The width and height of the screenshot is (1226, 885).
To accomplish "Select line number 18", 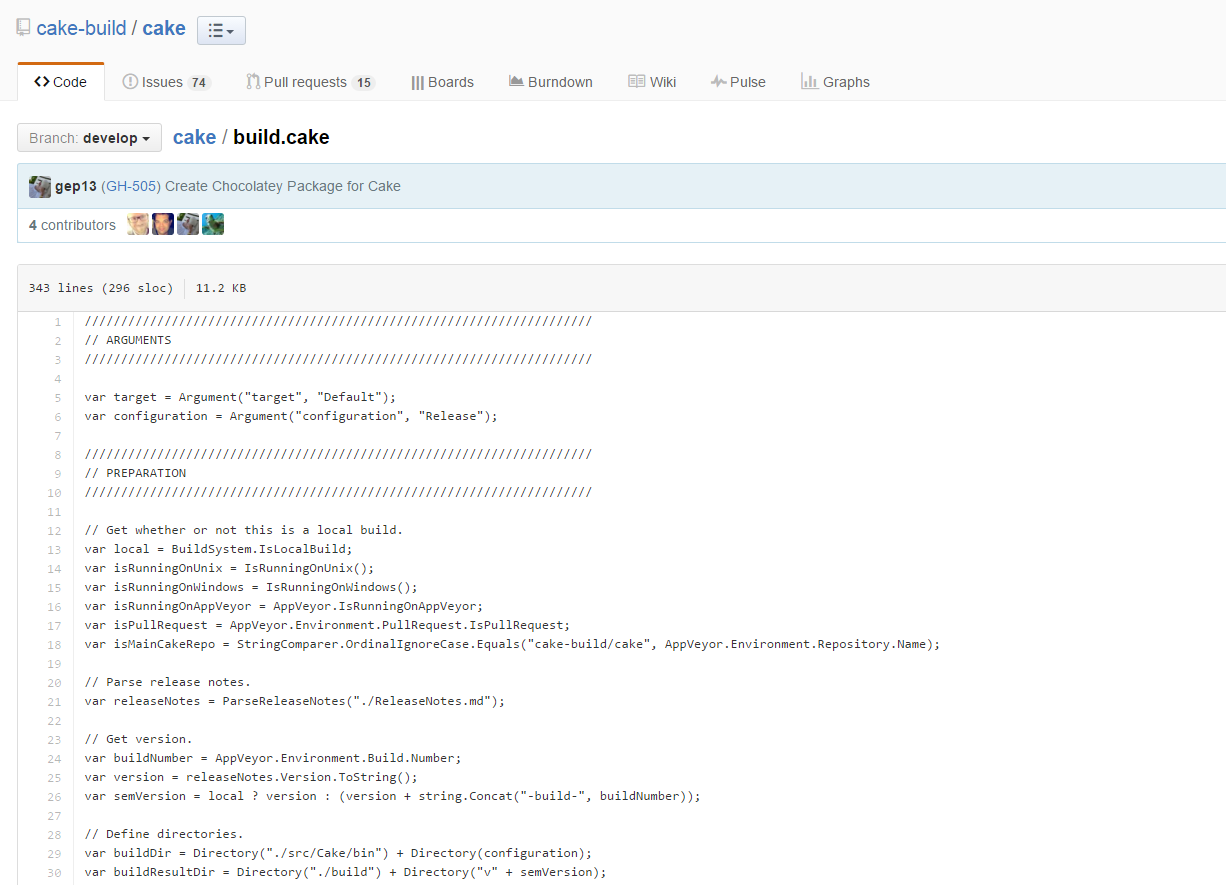I will coord(54,645).
